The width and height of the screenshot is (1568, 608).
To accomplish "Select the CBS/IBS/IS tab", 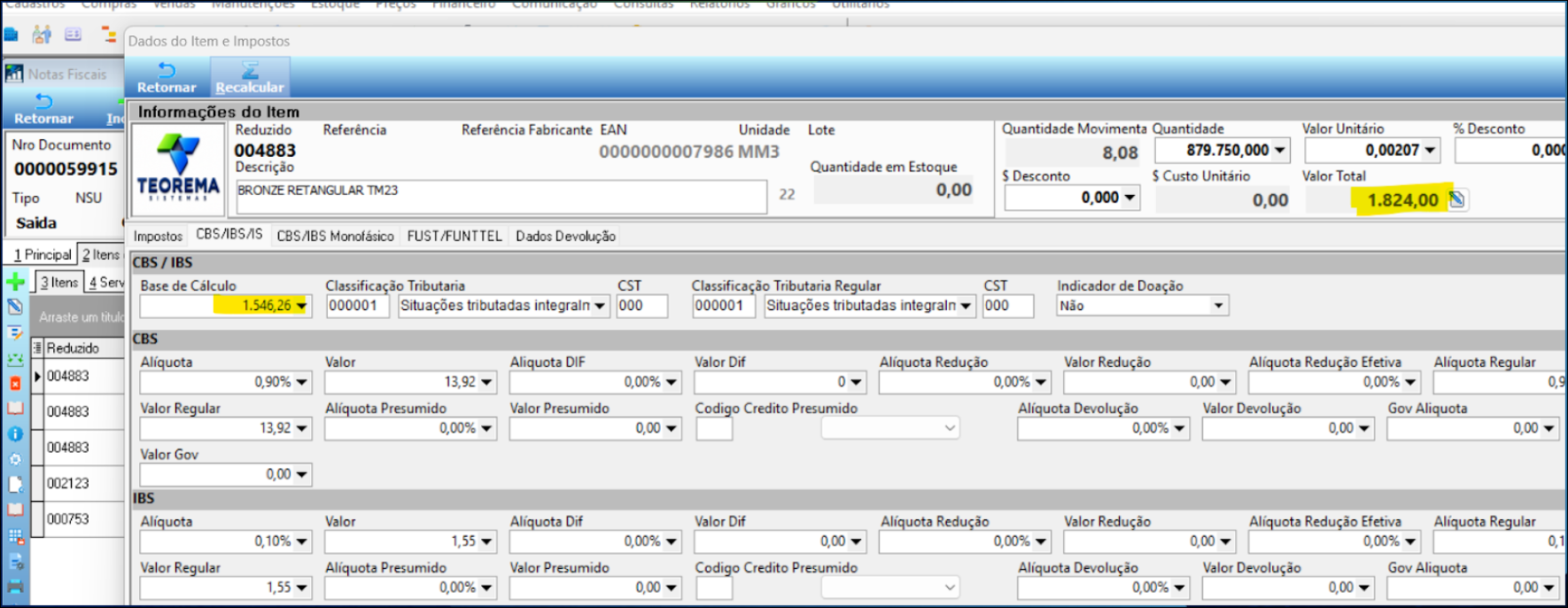I will coord(229,235).
